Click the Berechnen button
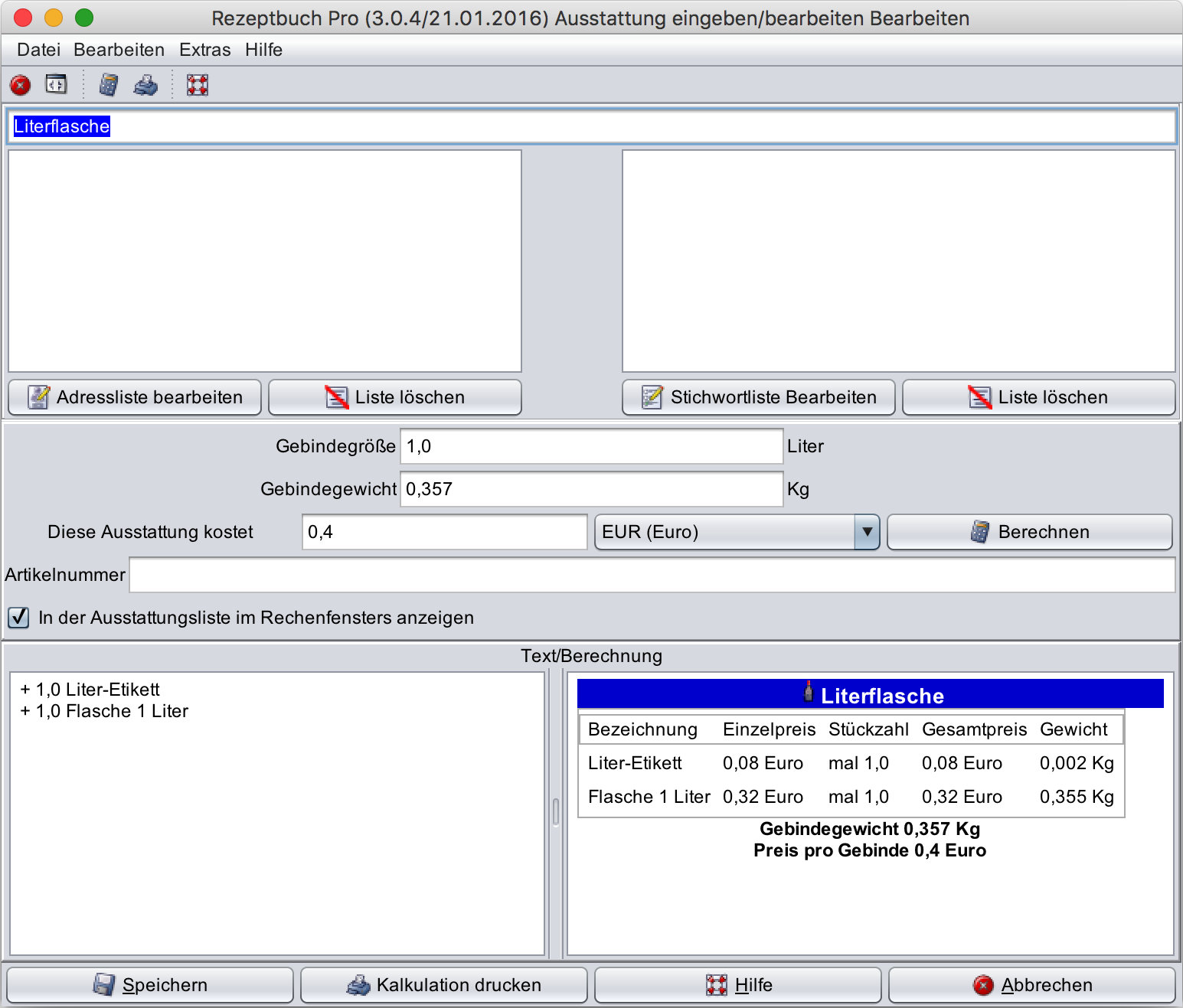1183x1008 pixels. coord(1029,532)
